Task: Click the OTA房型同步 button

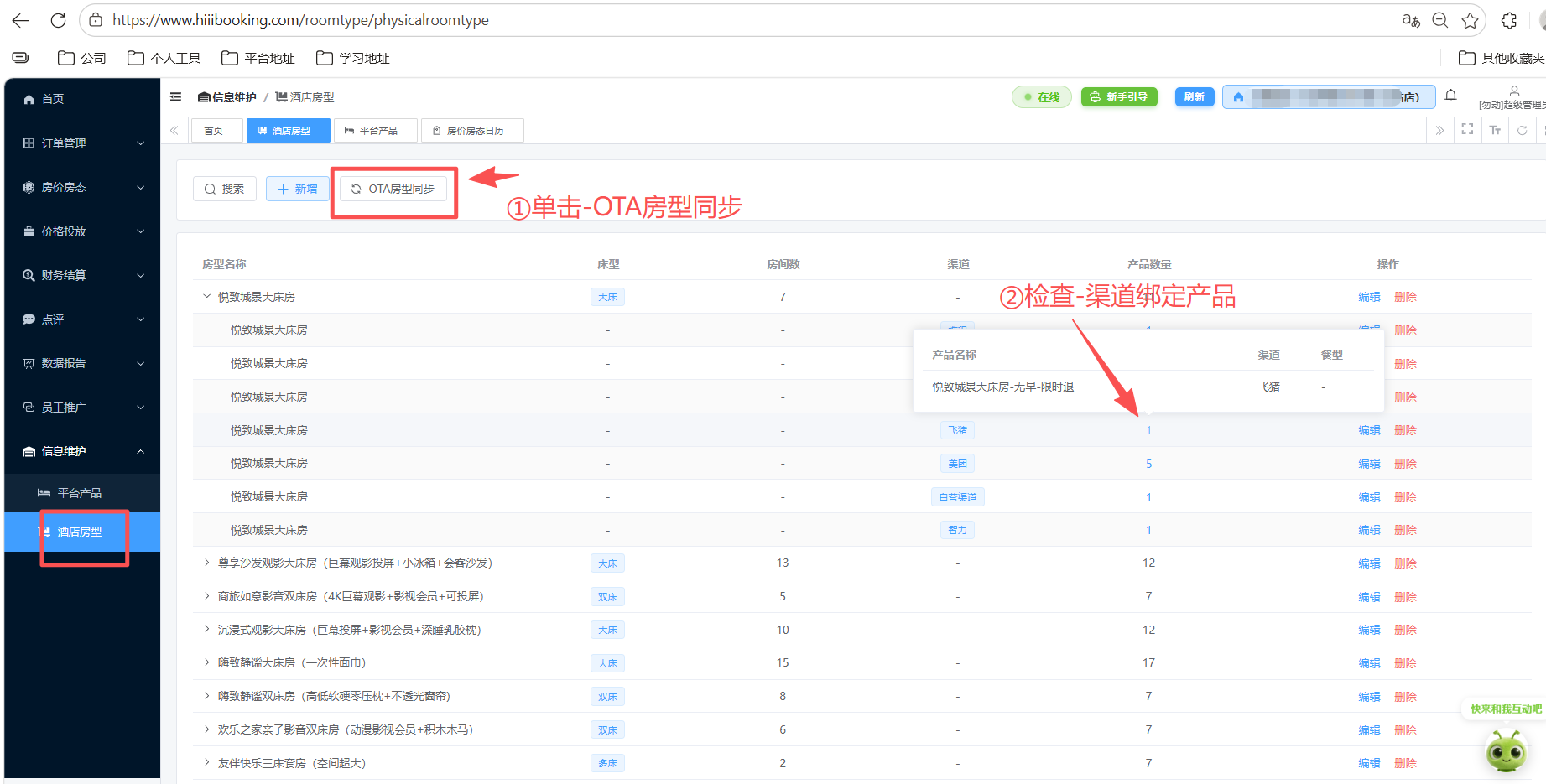Action: click(393, 189)
